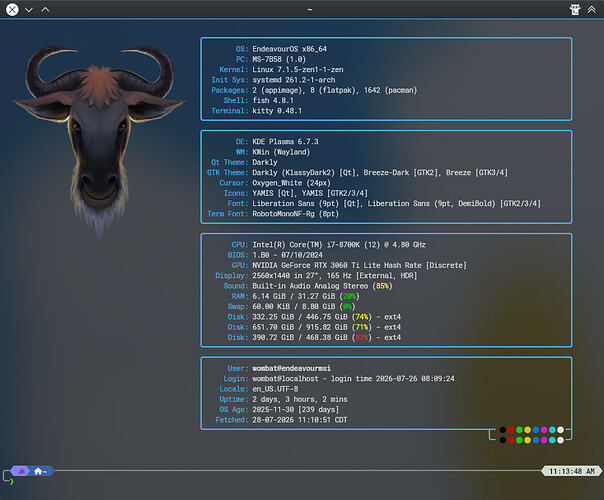This screenshot has width=604, height=500.
Task: Click the BIOS value "1.B0 - 07/10/2024"
Action: 287,255
